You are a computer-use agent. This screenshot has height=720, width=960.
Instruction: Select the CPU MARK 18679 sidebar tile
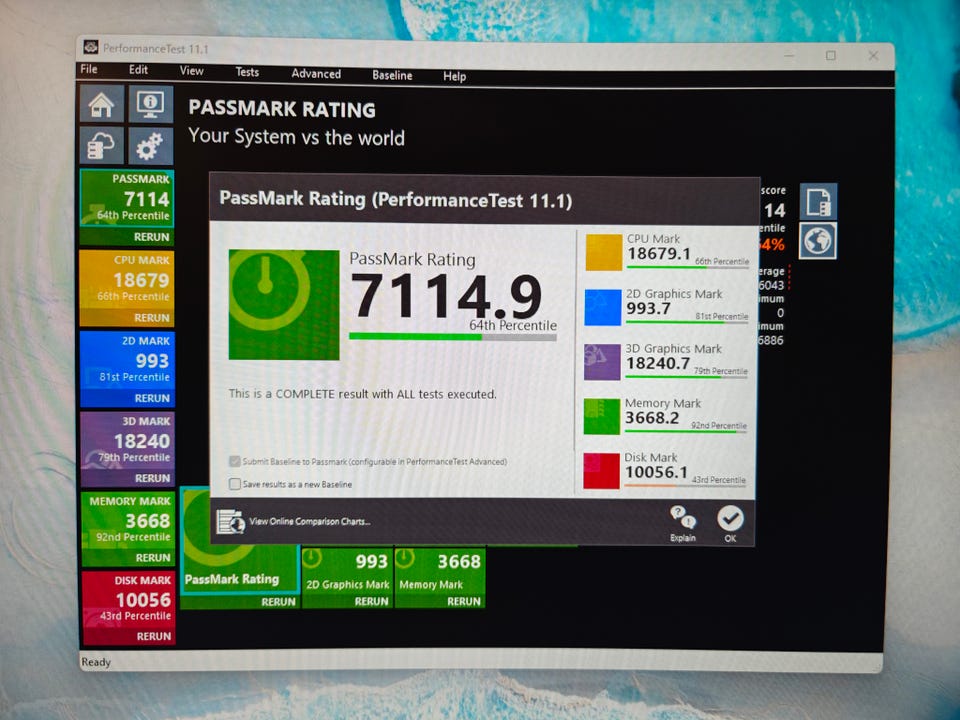pyautogui.click(x=127, y=280)
